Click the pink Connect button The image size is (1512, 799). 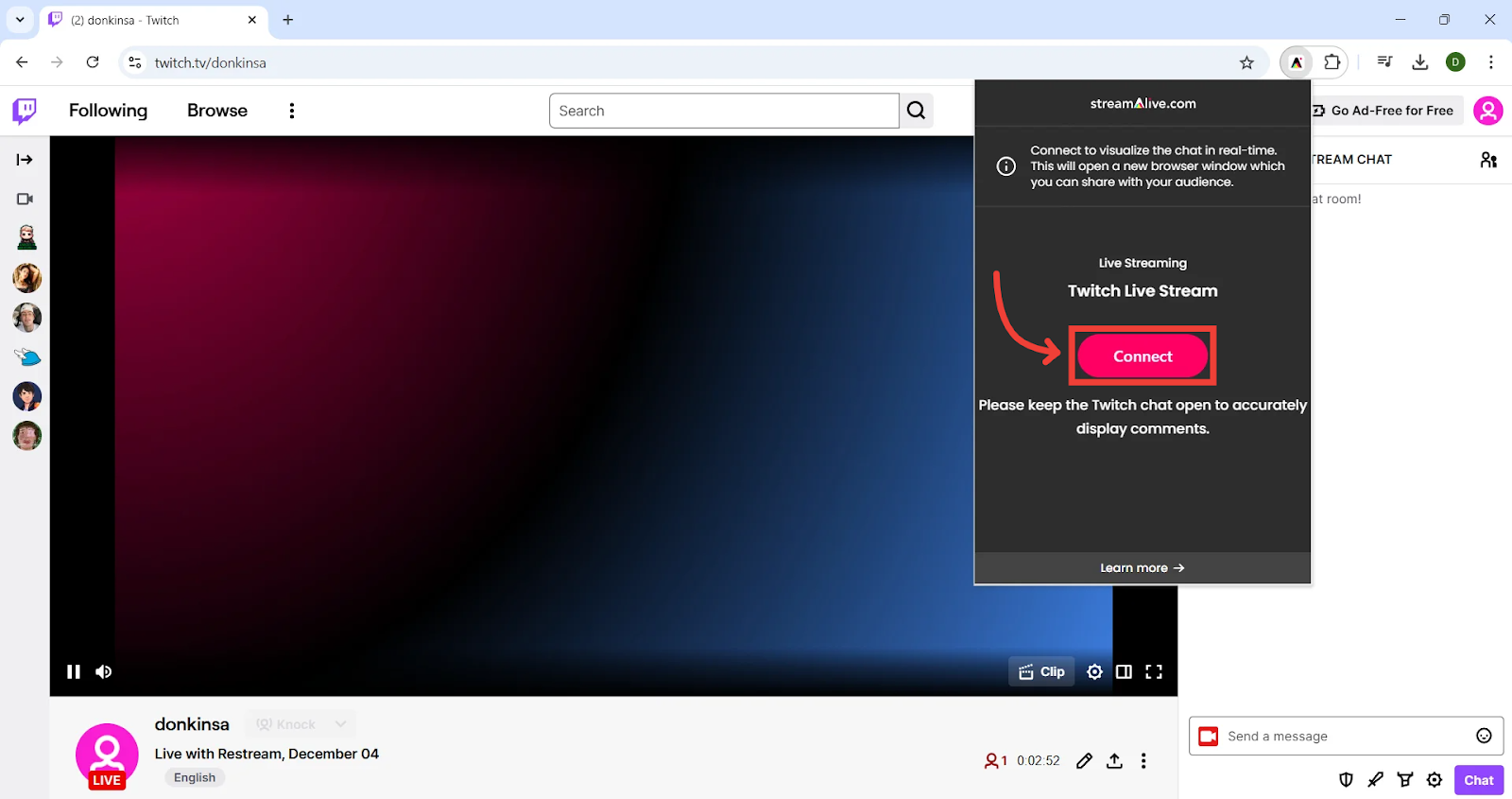click(1143, 356)
